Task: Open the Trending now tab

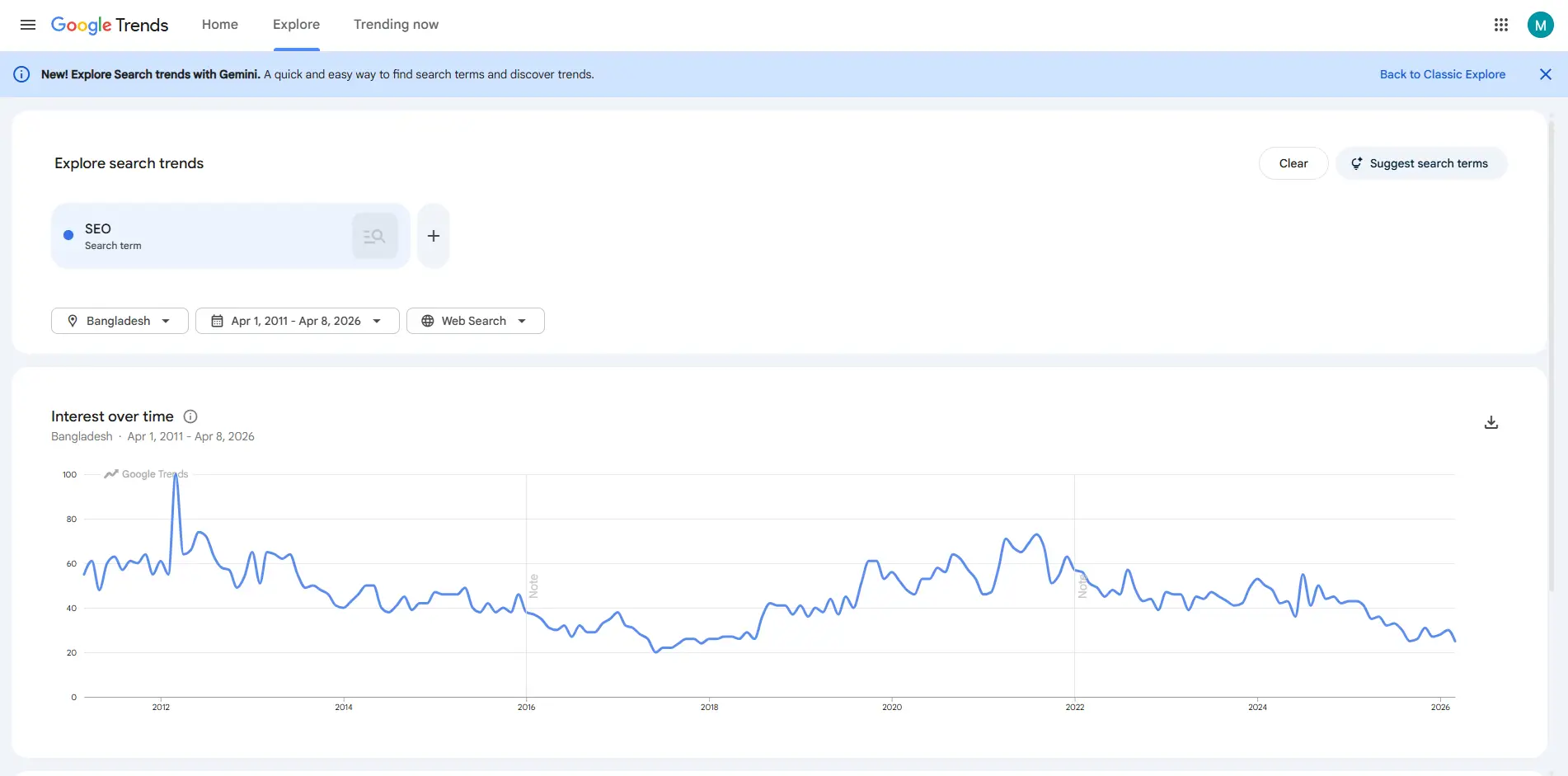Action: pos(396,25)
